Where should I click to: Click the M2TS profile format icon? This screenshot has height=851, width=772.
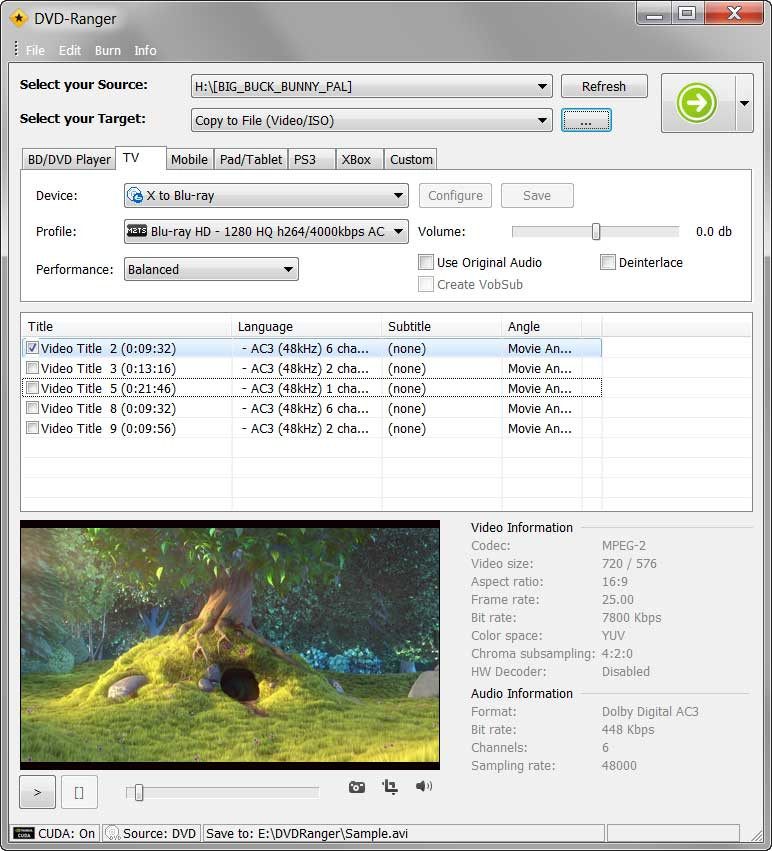[137, 231]
